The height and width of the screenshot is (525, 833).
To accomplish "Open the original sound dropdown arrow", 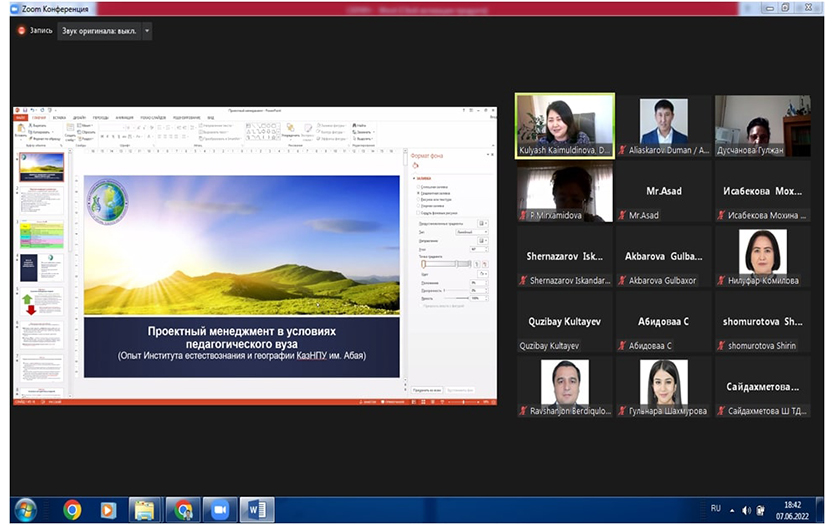I will pyautogui.click(x=148, y=30).
